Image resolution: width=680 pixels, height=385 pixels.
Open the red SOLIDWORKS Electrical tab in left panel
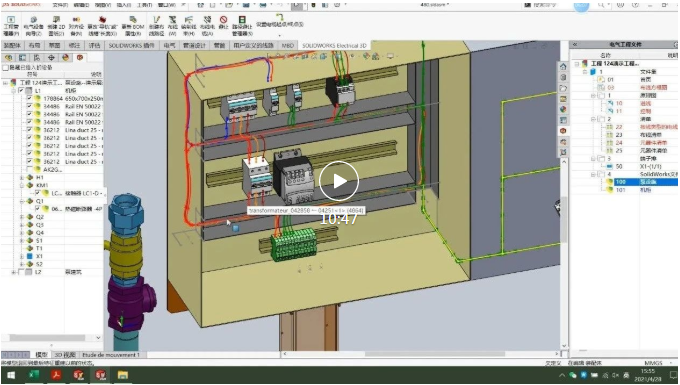pyautogui.click(x=80, y=58)
